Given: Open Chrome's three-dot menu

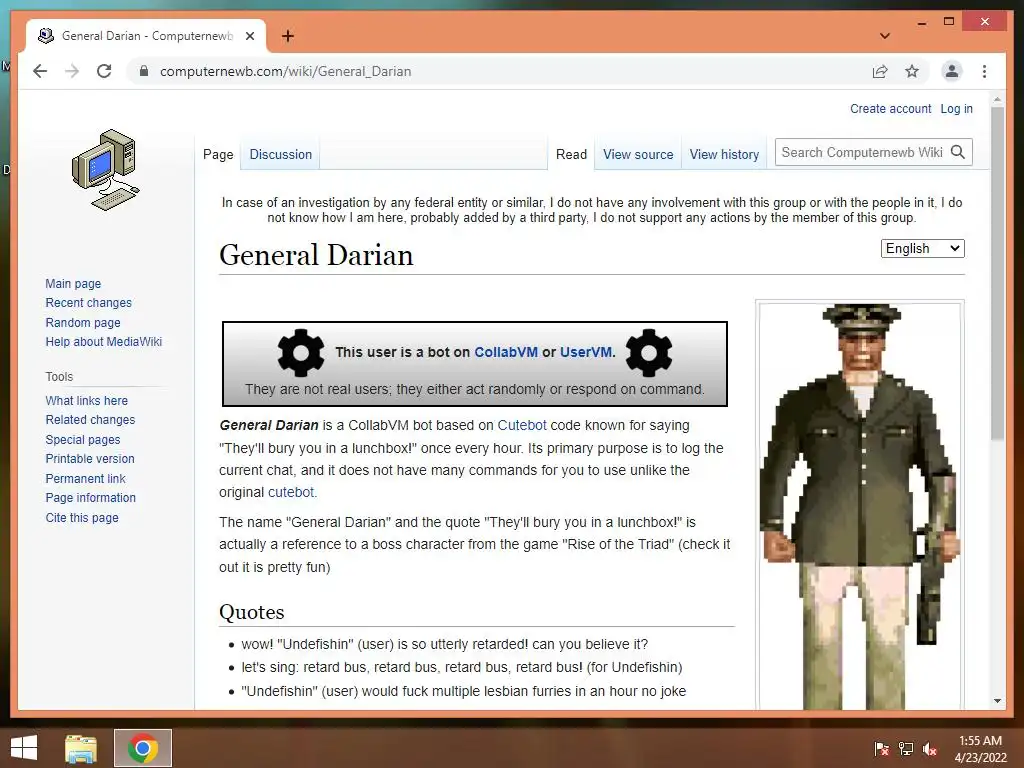Looking at the screenshot, I should click(984, 71).
